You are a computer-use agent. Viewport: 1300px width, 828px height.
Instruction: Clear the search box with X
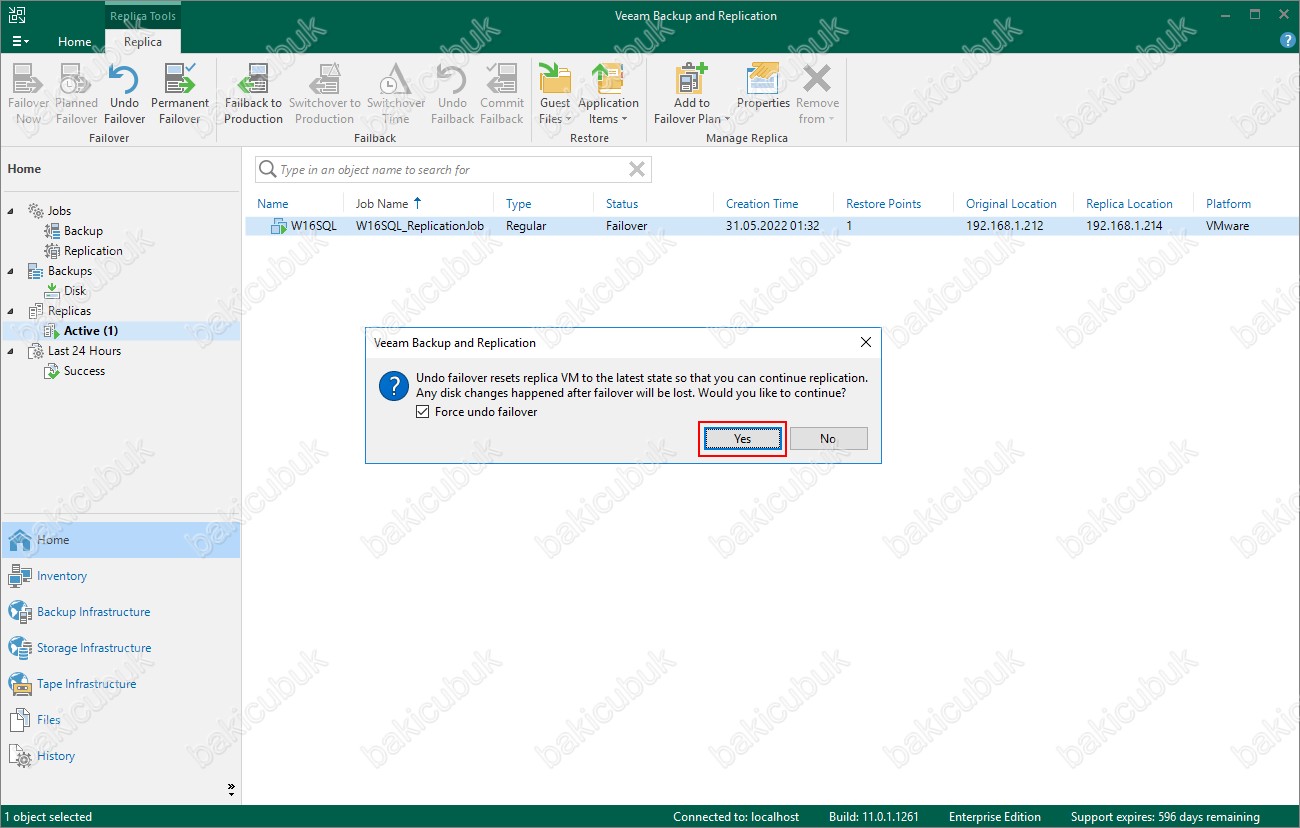[637, 169]
